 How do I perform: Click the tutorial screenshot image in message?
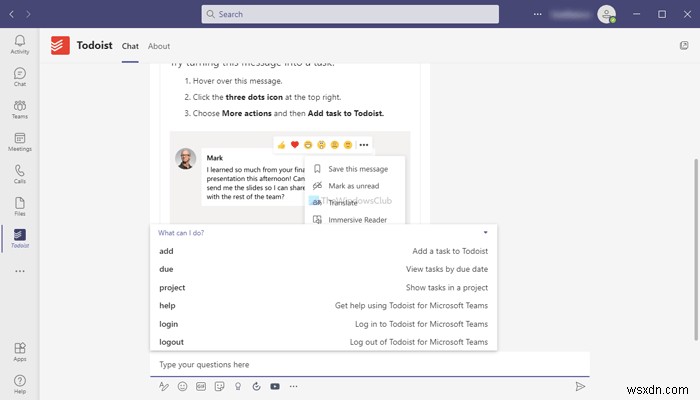pos(290,178)
